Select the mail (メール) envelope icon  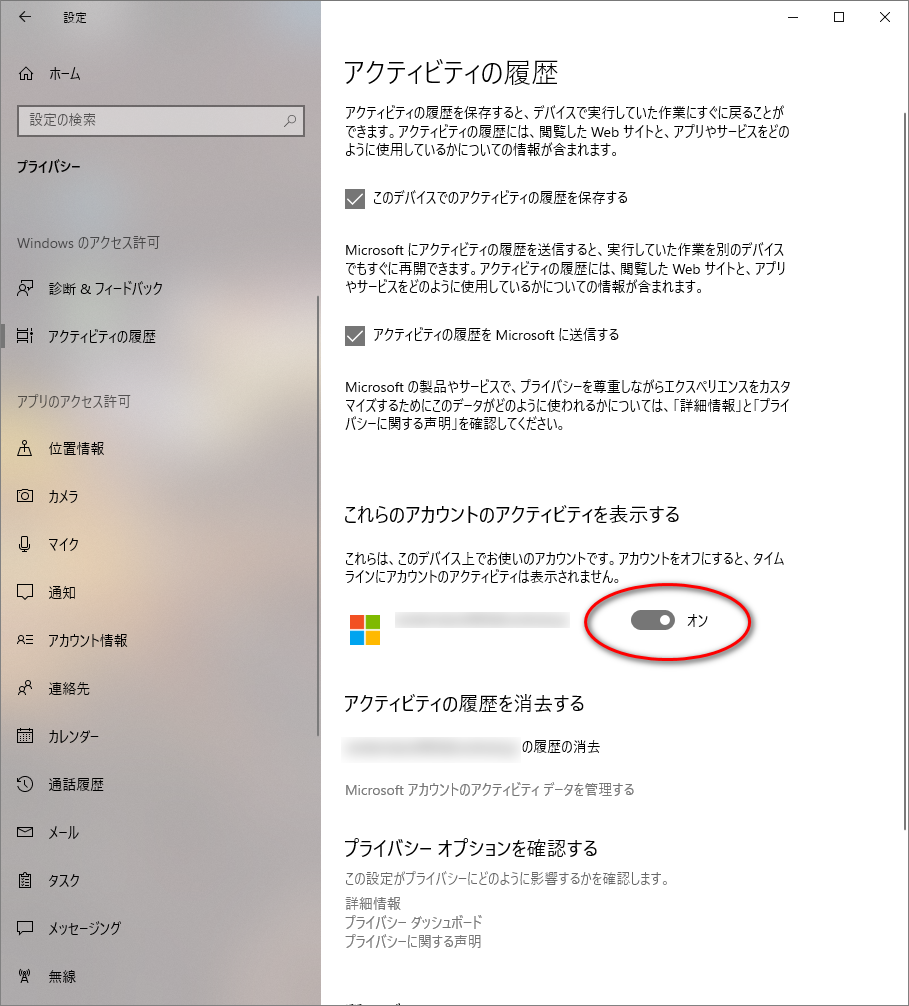point(26,833)
